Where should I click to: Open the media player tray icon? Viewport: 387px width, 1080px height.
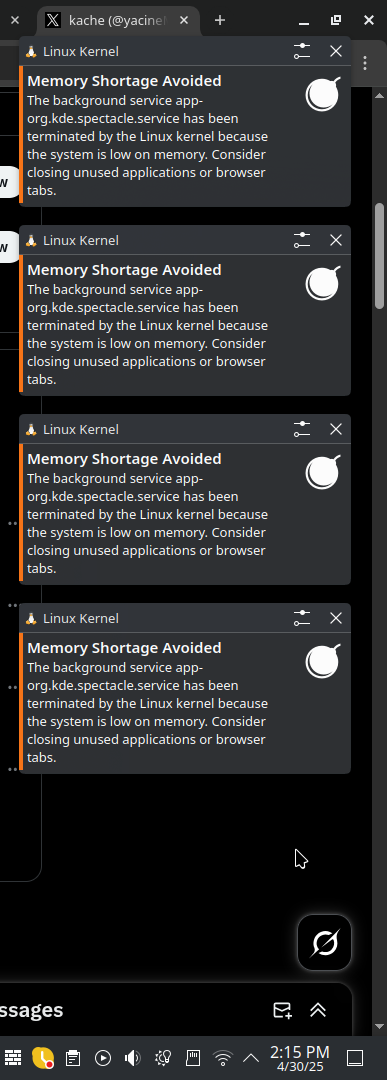(x=103, y=1057)
